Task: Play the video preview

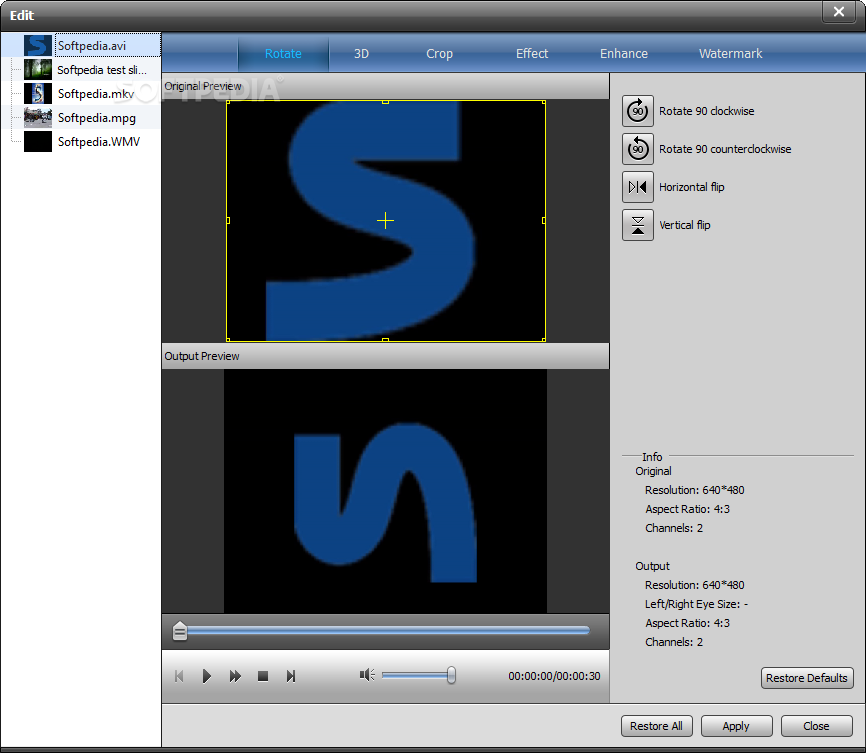Action: coord(207,676)
